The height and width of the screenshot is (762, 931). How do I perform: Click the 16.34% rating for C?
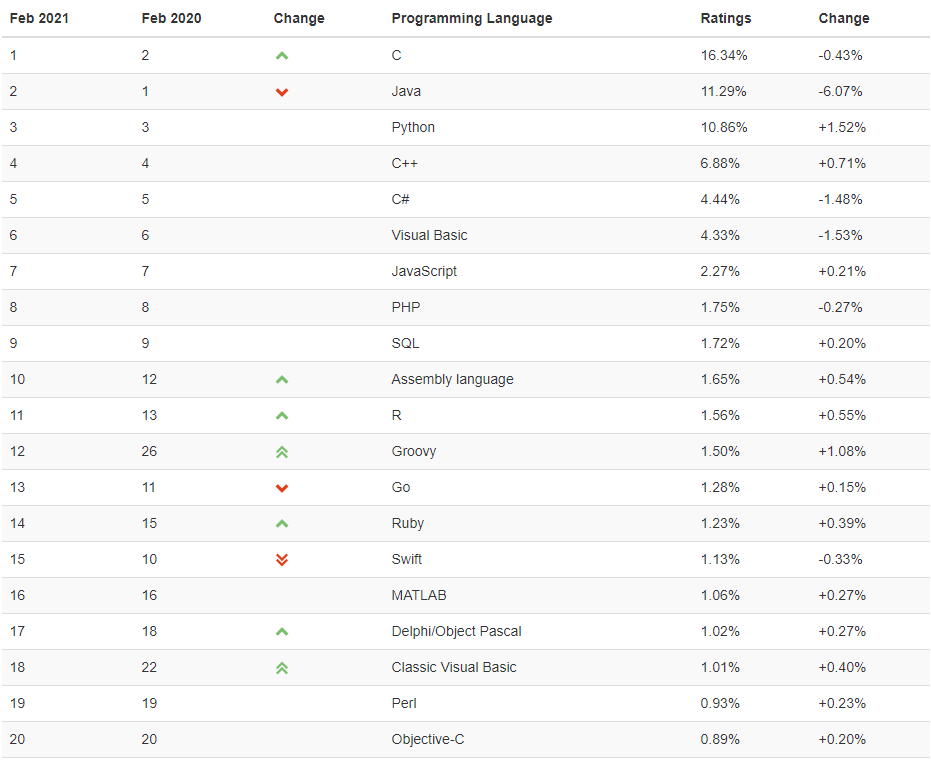(724, 56)
